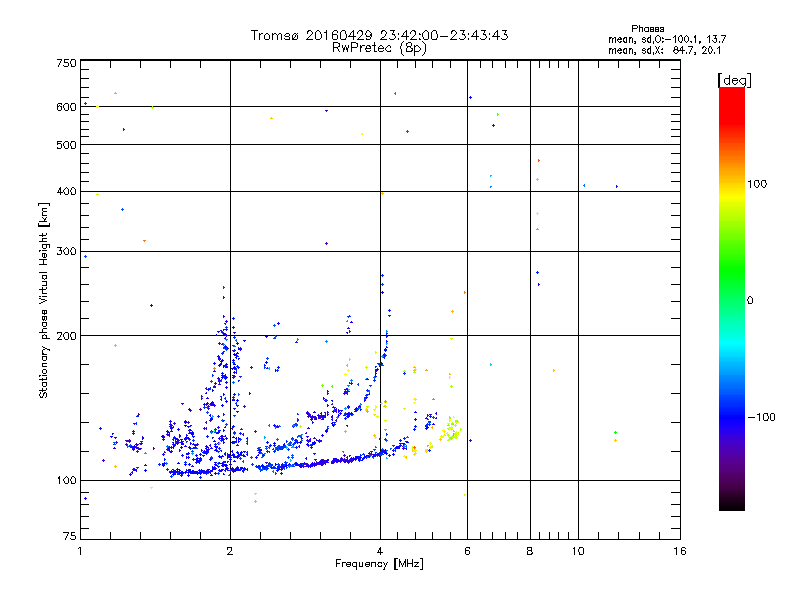Click the y-axis '600' tick label
800x600 pixels.
67,107
